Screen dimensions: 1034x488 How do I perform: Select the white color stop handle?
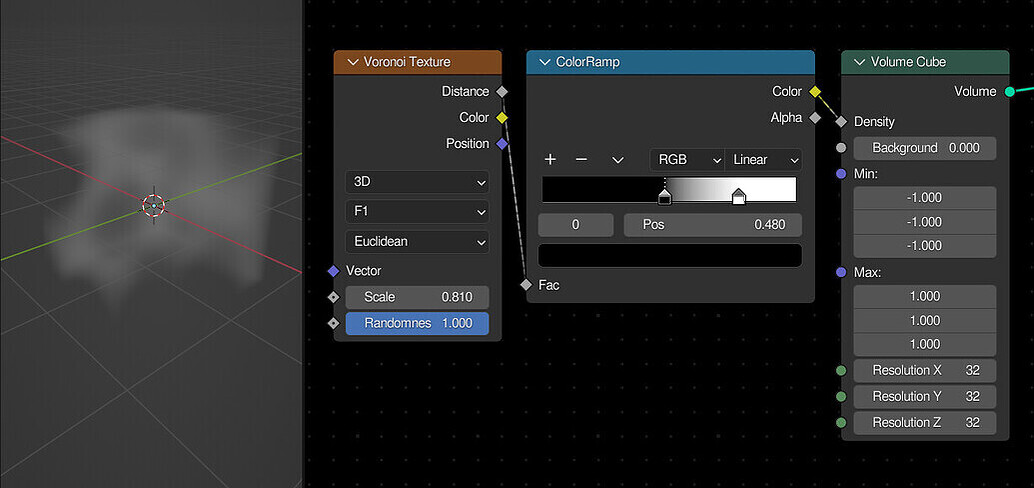pyautogui.click(x=739, y=196)
